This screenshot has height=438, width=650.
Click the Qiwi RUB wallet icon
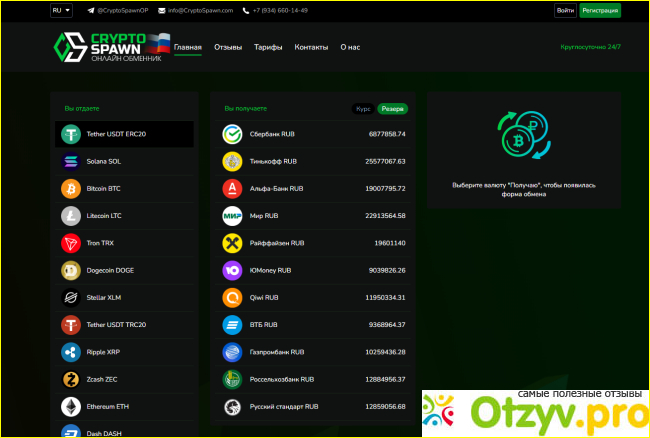[231, 297]
